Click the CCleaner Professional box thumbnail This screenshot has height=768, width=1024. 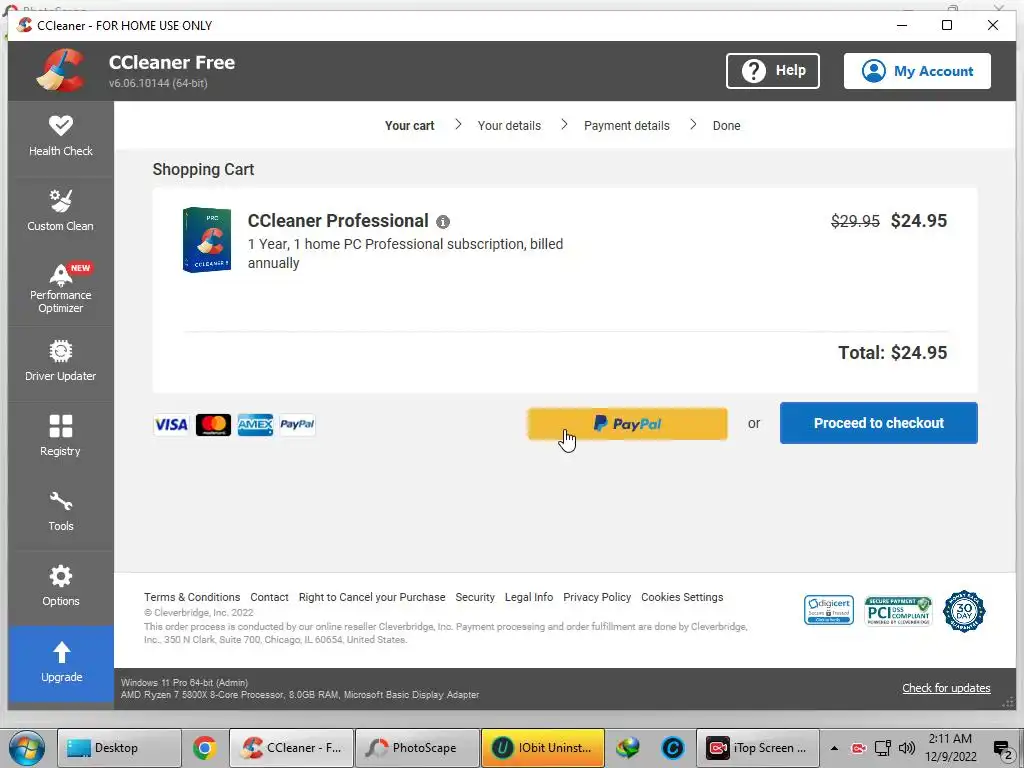206,240
